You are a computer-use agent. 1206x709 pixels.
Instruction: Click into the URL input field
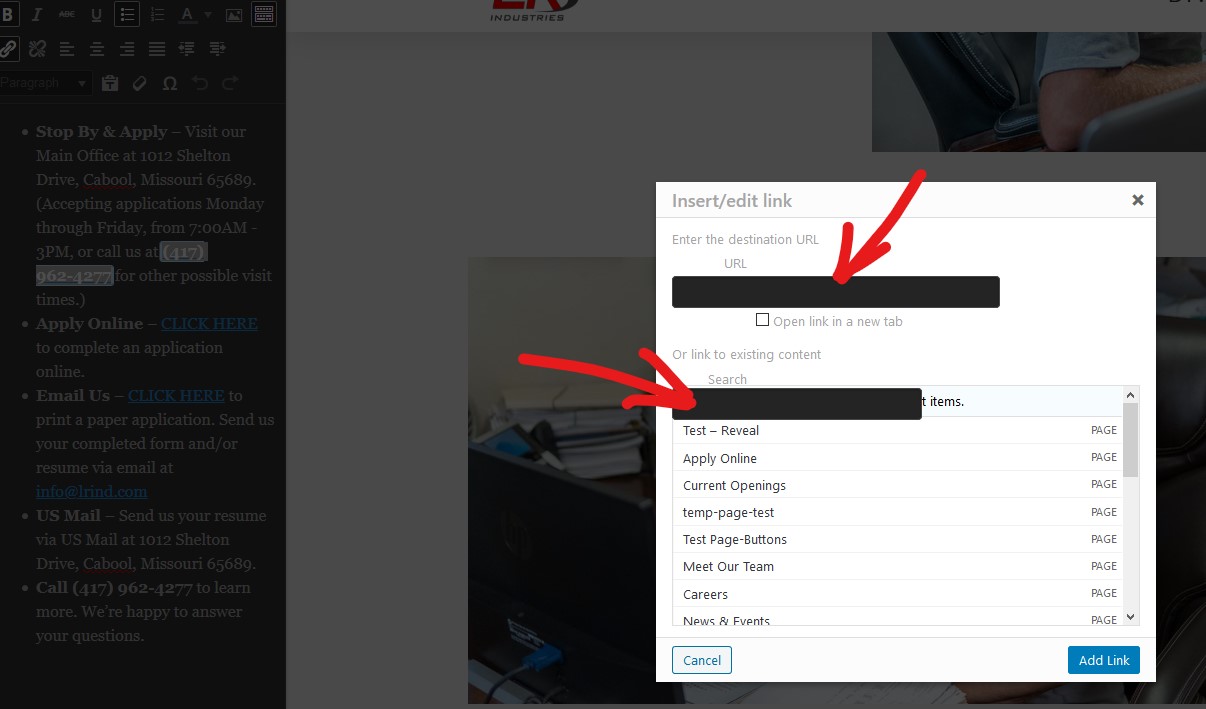(x=835, y=292)
